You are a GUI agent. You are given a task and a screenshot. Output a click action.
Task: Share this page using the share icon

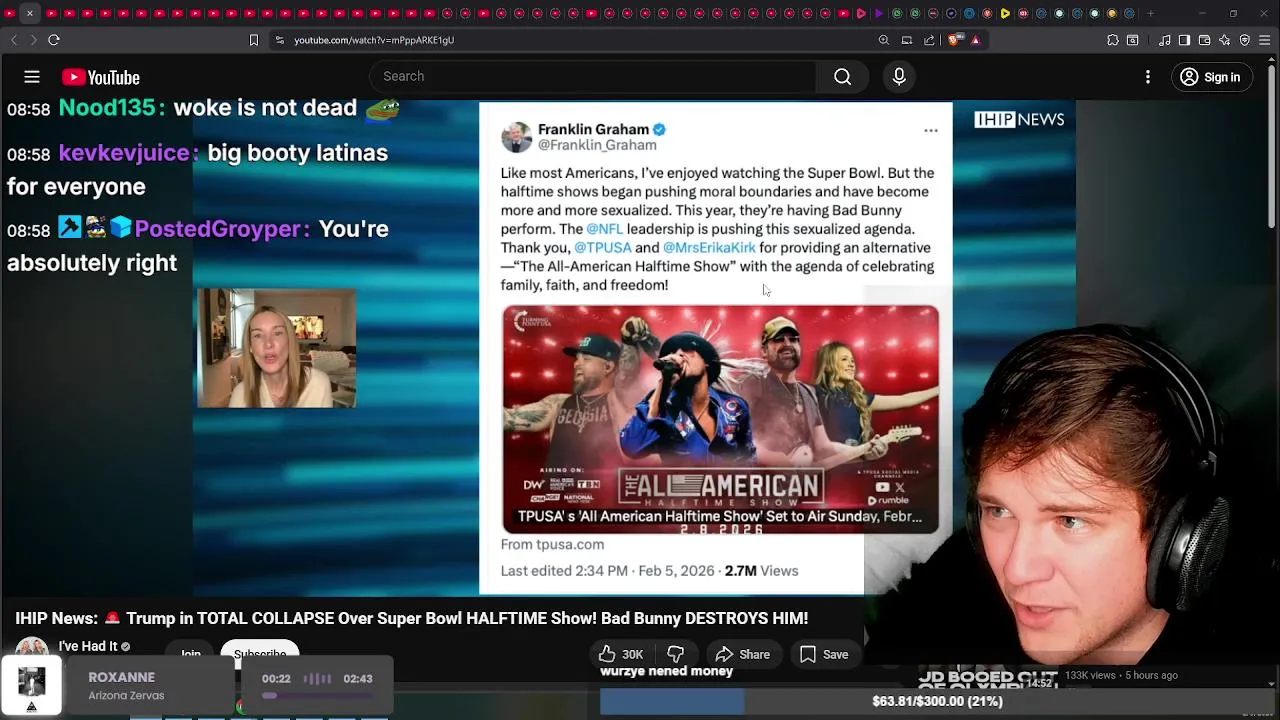tap(929, 40)
